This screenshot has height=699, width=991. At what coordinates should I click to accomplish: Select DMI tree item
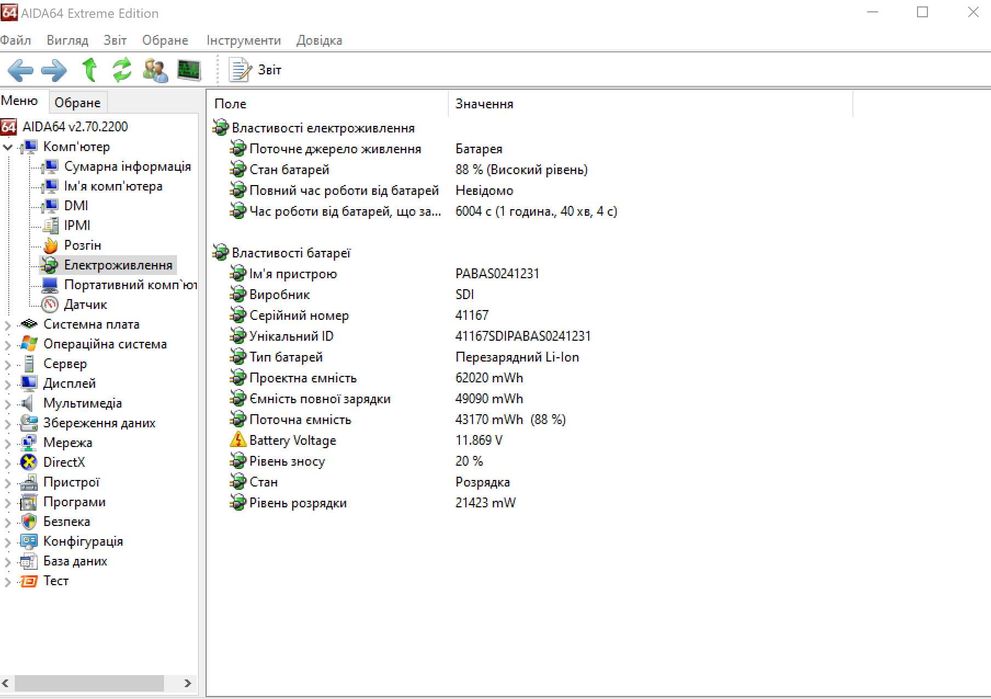click(x=76, y=206)
